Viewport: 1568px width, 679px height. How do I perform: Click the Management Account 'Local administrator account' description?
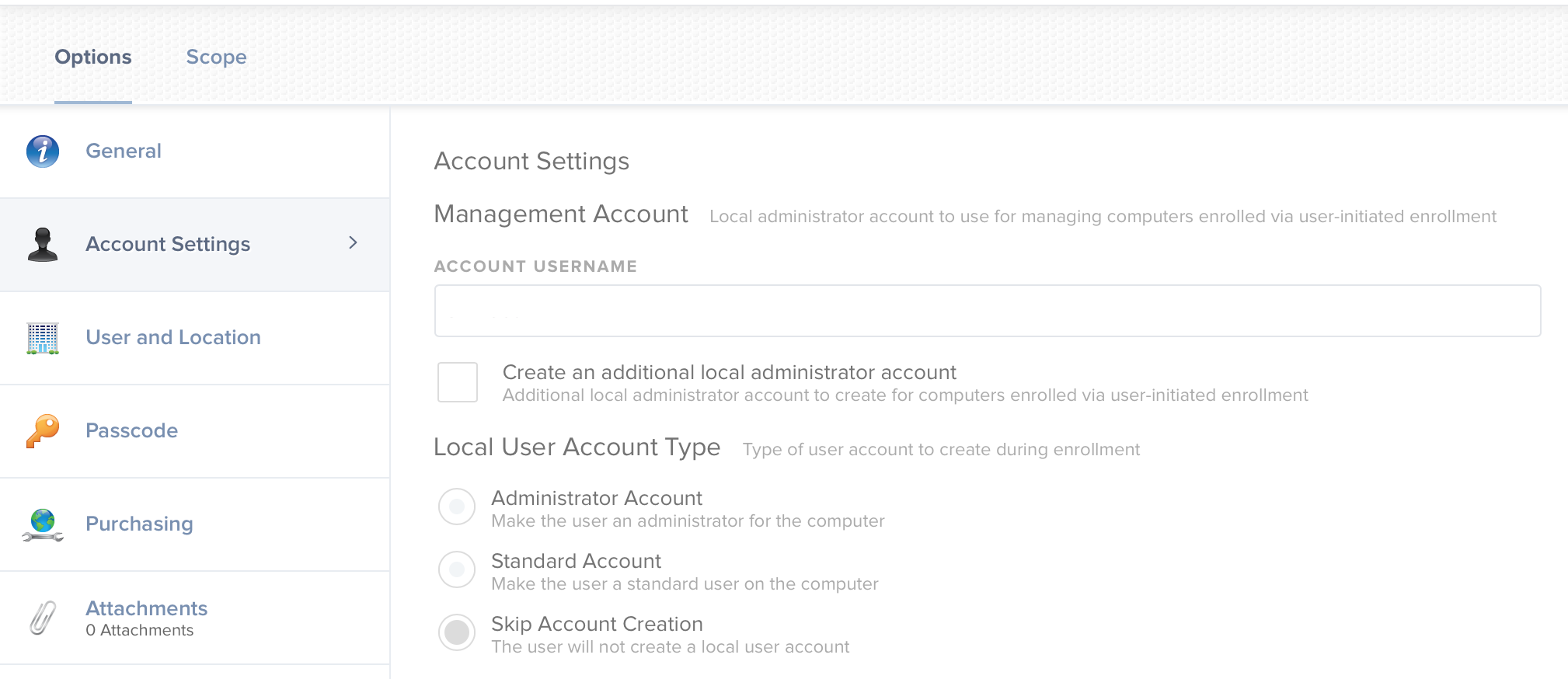(1103, 217)
